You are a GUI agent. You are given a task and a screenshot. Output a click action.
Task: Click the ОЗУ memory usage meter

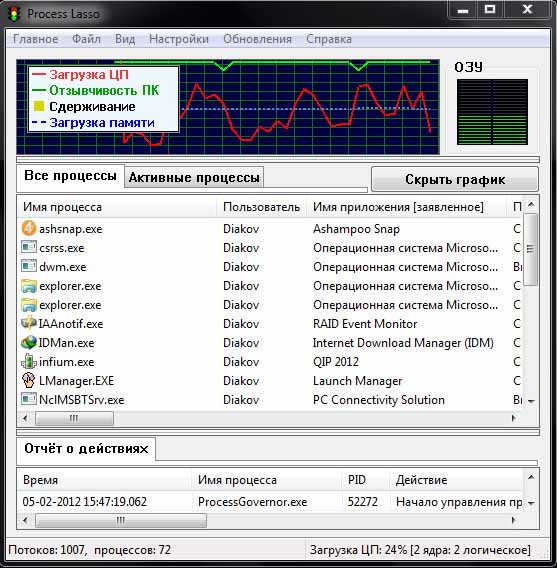pos(492,112)
